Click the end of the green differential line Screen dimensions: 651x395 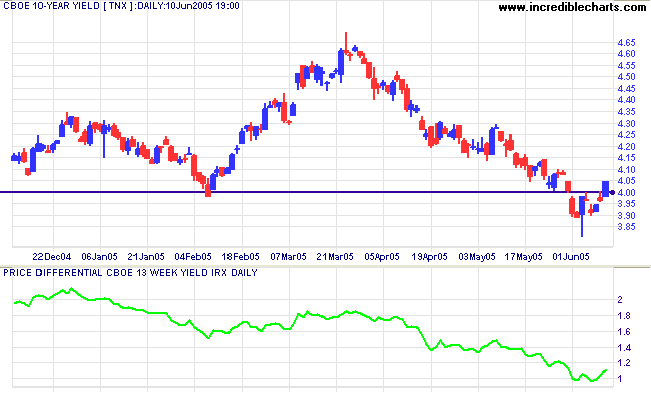pos(606,370)
